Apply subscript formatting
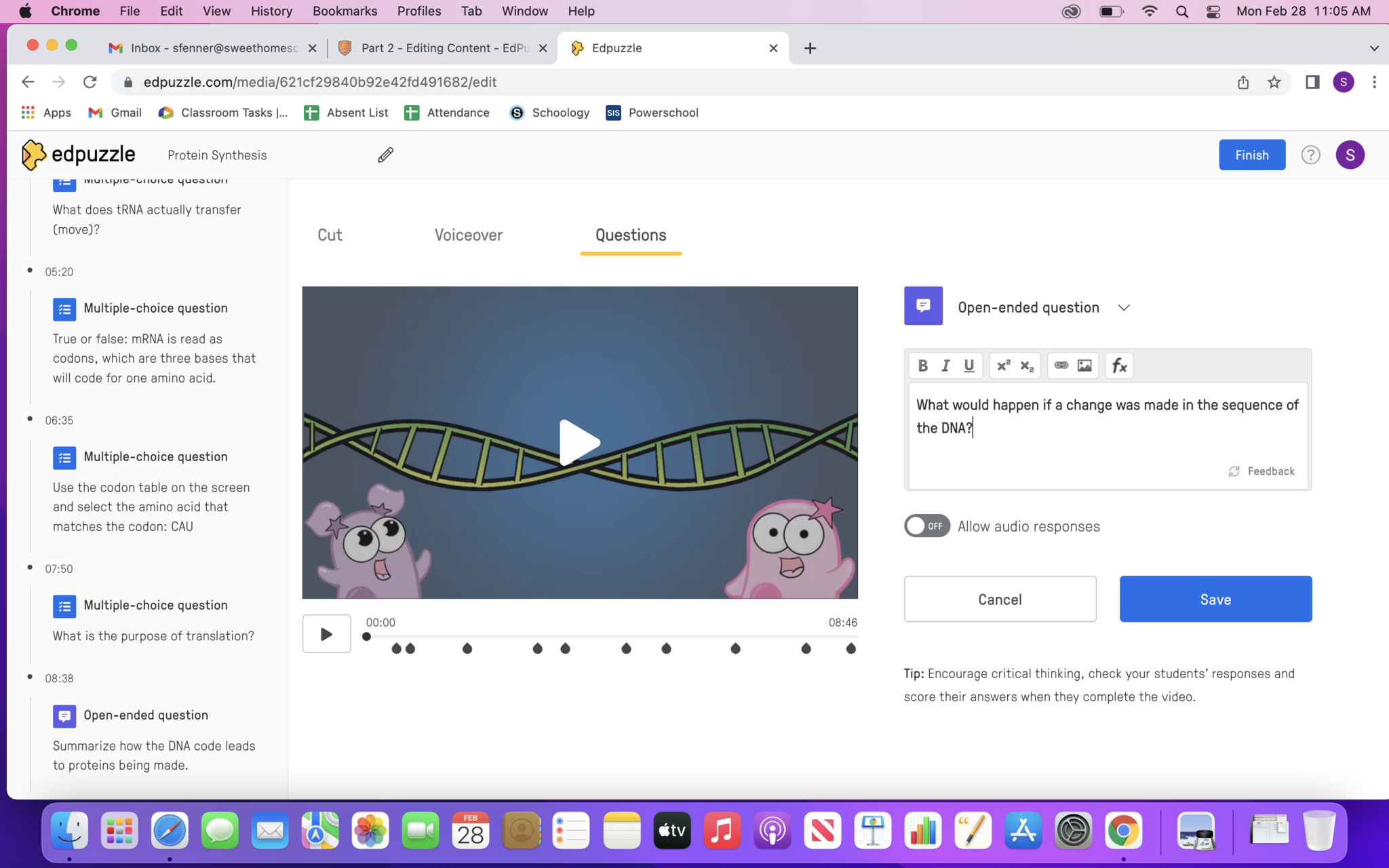 [1027, 366]
